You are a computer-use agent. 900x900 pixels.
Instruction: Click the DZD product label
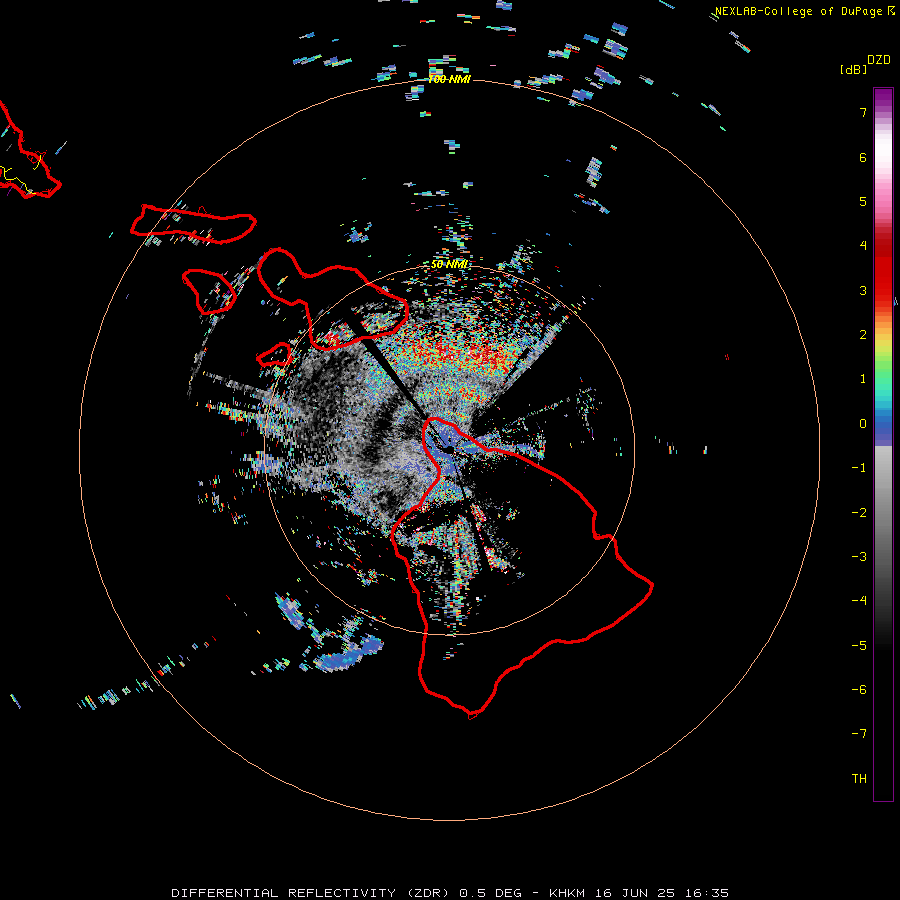point(879,60)
